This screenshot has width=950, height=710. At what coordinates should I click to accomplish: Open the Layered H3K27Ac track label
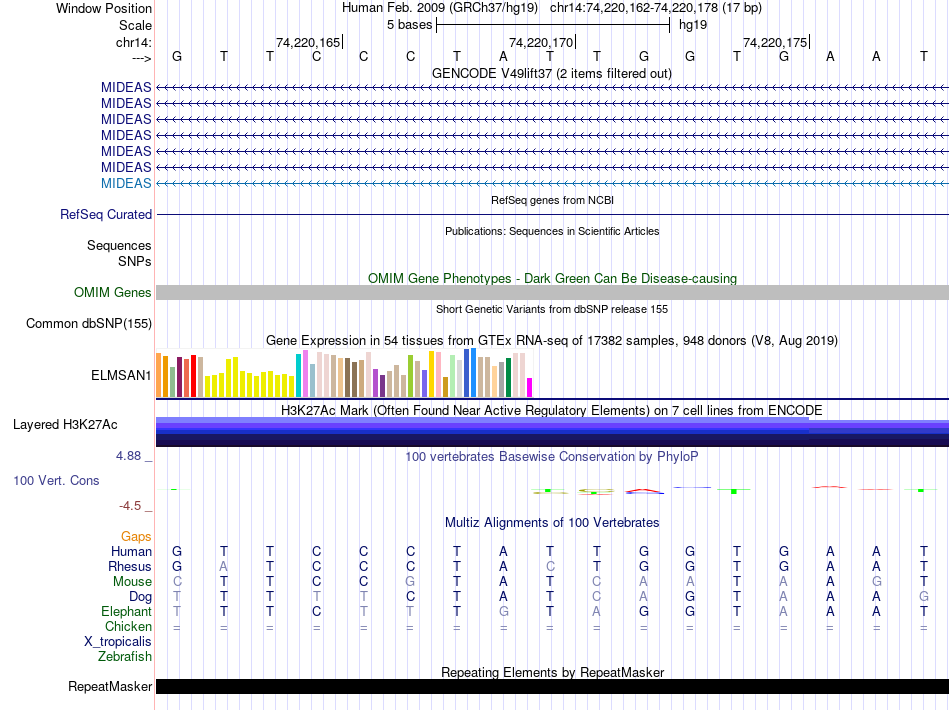coord(65,425)
